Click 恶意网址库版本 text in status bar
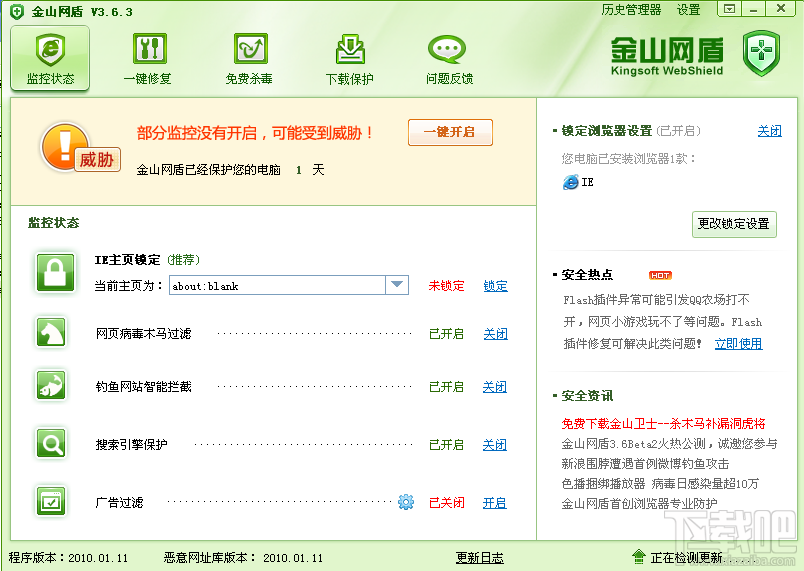Viewport: 804px width, 571px height. click(x=243, y=558)
